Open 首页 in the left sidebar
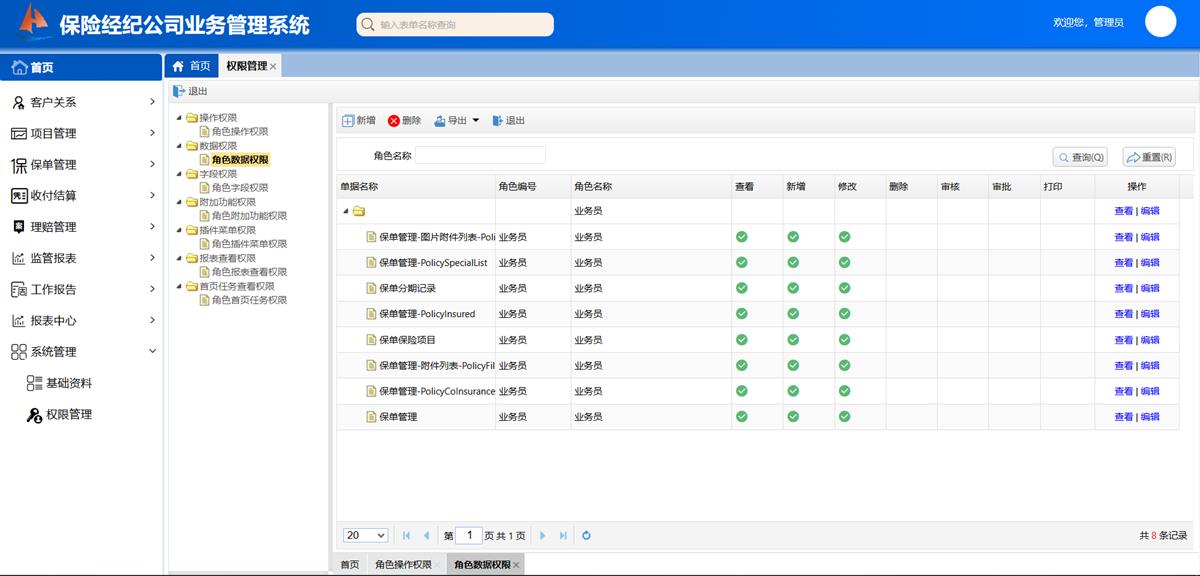The height and width of the screenshot is (576, 1200). 82,68
